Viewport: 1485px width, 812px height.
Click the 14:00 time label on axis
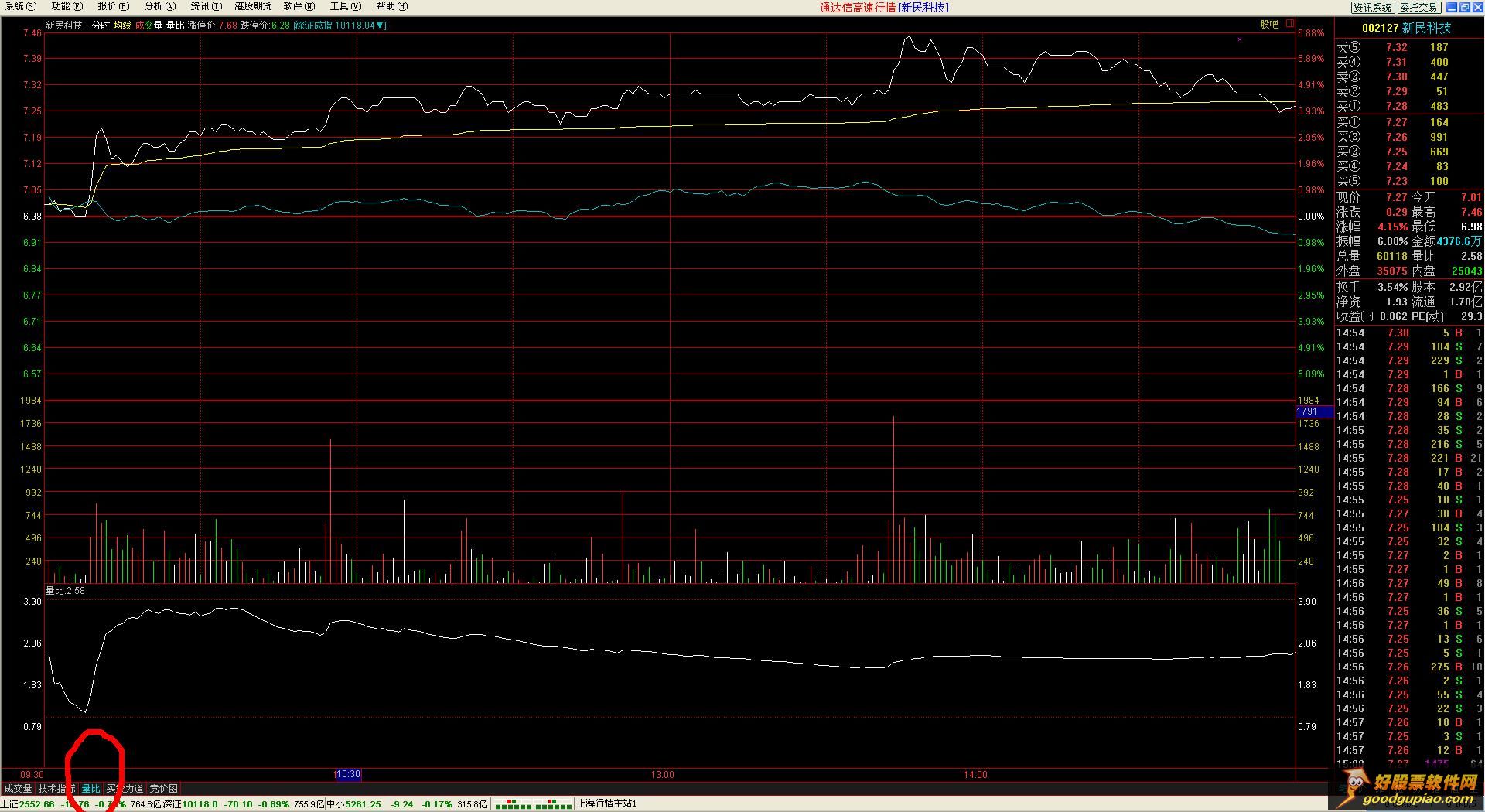(975, 774)
